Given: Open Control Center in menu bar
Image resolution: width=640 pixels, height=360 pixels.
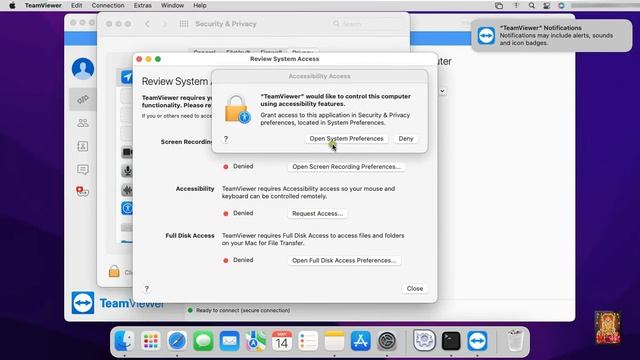Looking at the screenshot, I should (x=546, y=5).
